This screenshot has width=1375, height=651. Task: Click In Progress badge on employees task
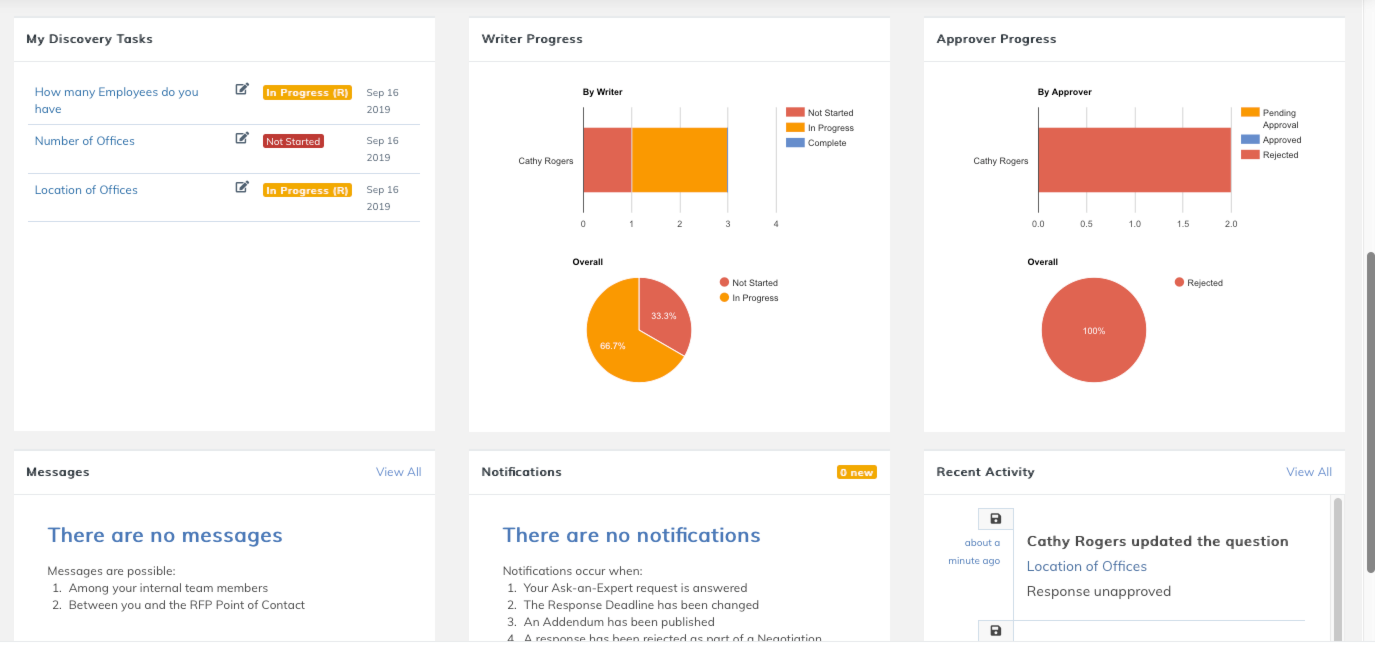point(307,93)
